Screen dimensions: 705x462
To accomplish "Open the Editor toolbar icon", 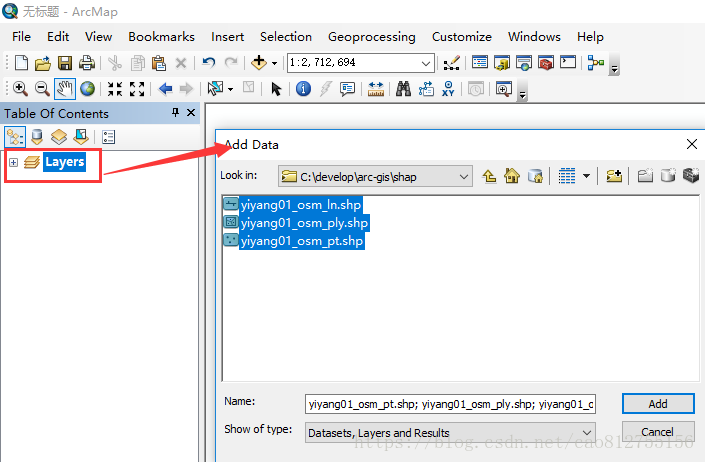I will tap(451, 63).
